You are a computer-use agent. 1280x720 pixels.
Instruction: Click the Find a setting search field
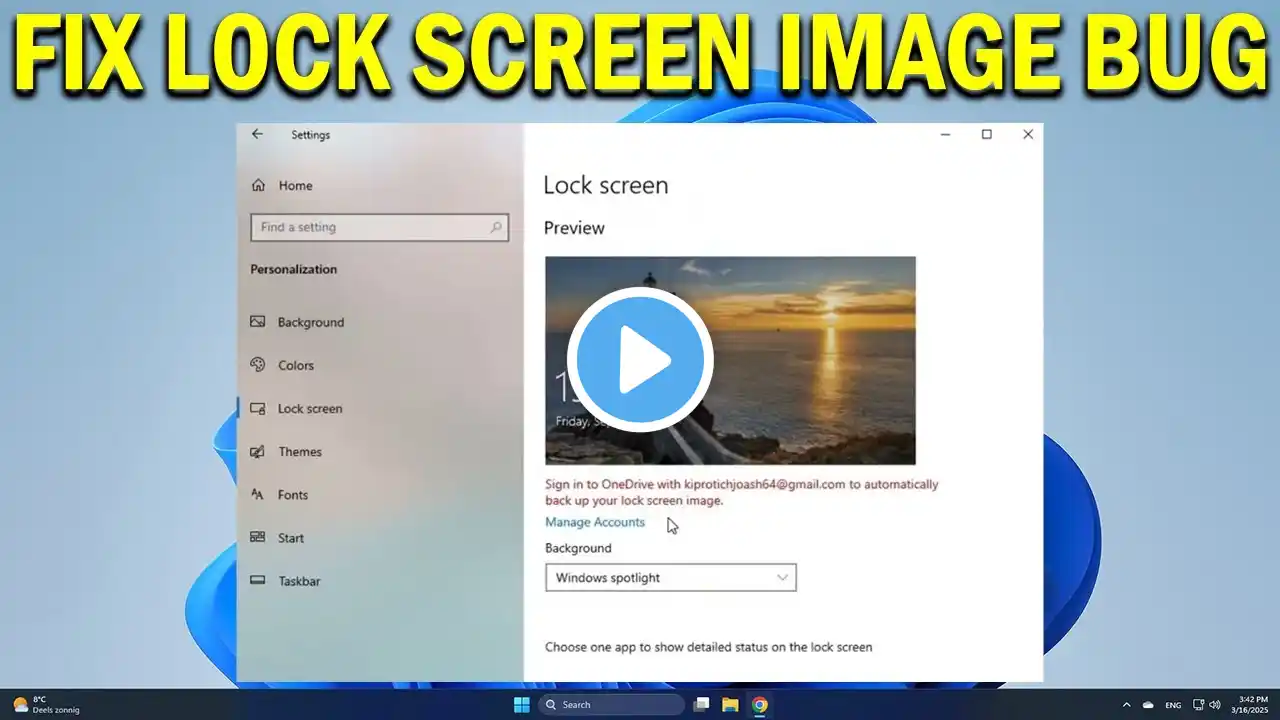379,227
